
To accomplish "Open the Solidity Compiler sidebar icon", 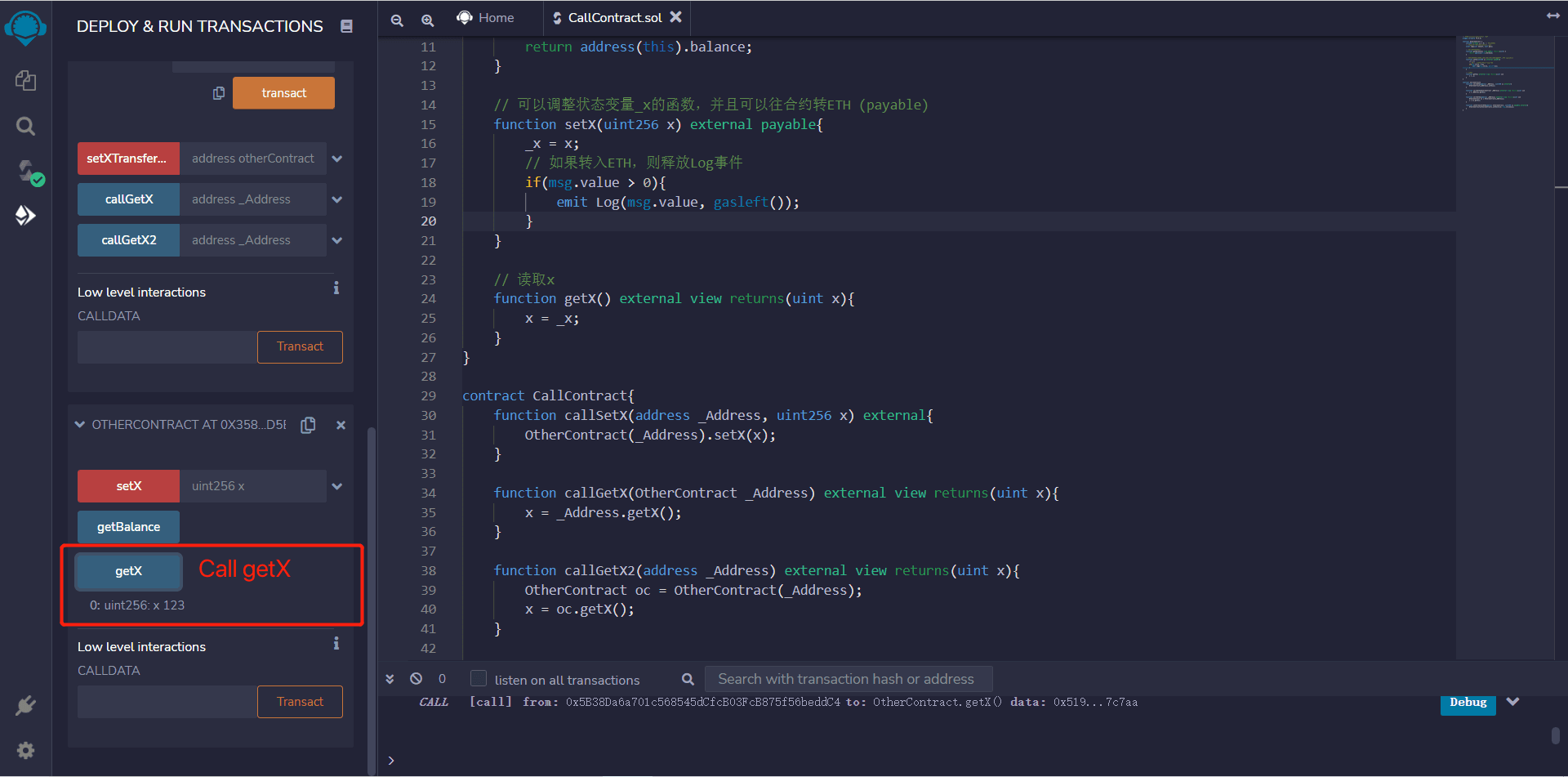I will (27, 172).
